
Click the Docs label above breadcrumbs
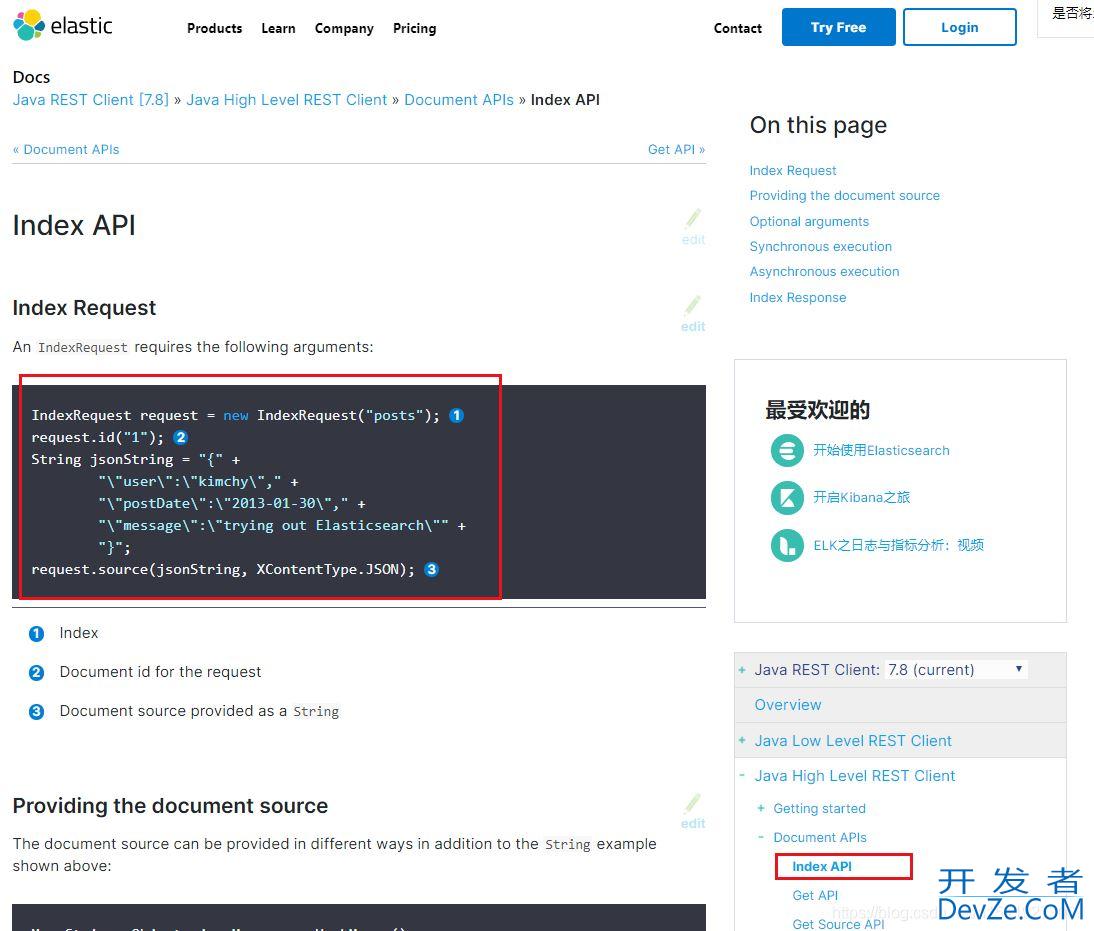(x=31, y=77)
